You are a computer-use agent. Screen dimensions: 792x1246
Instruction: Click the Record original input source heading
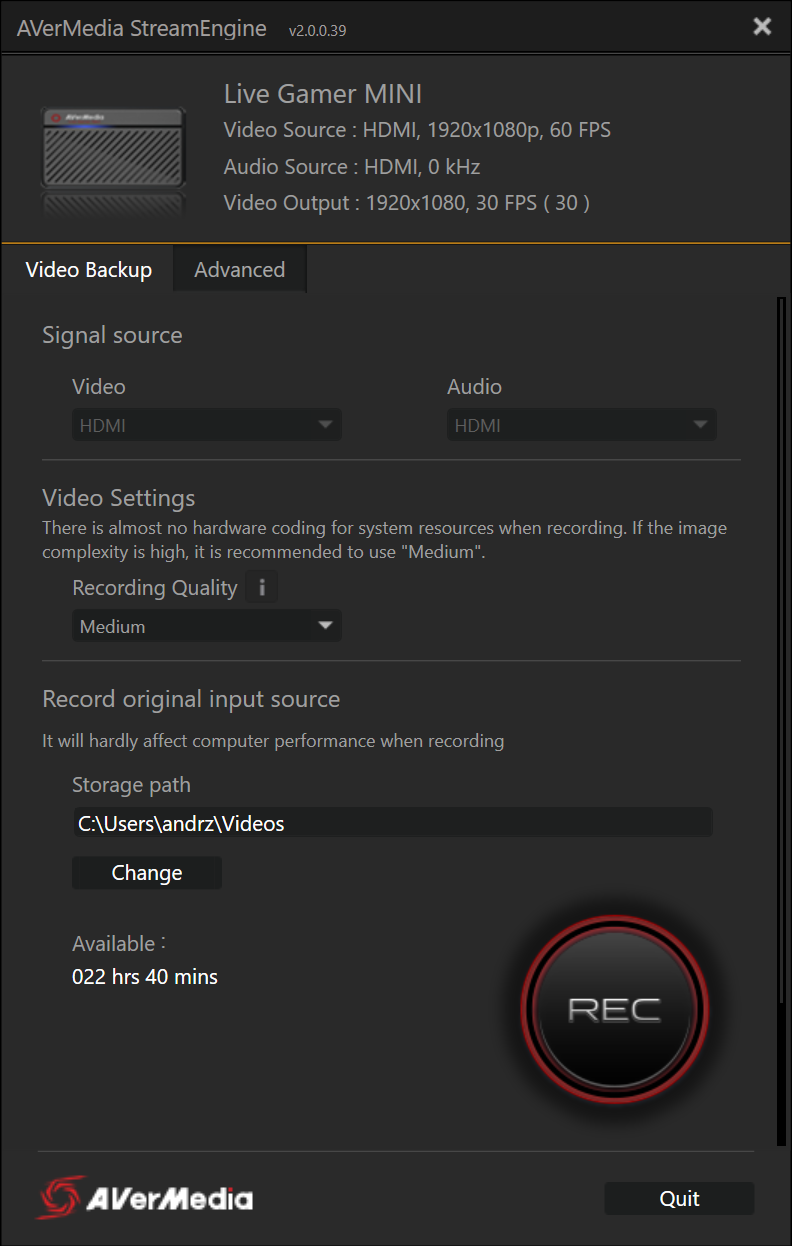[x=191, y=699]
